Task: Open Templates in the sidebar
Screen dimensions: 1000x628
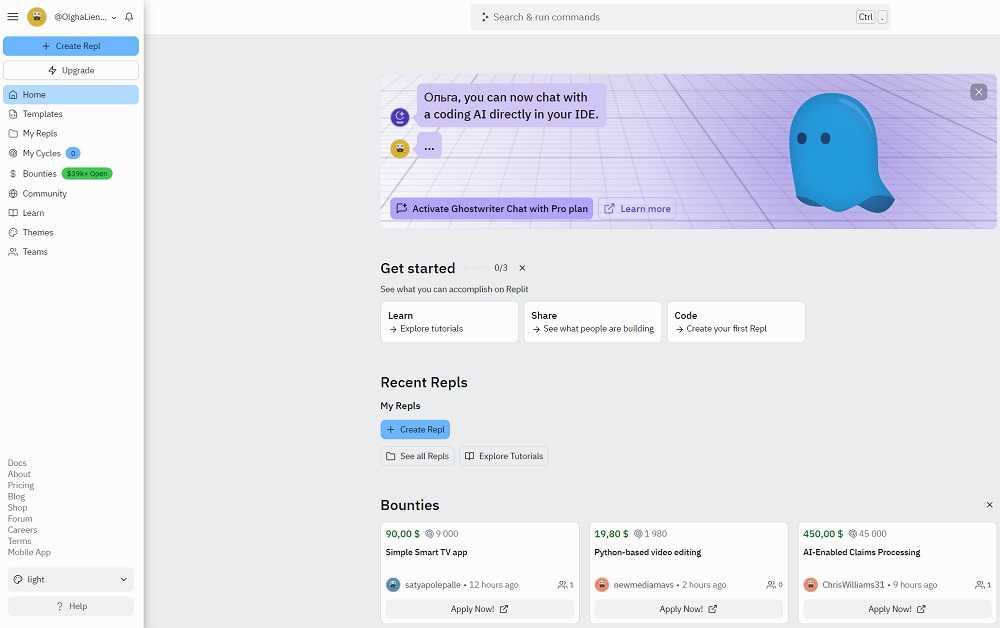Action: (x=42, y=114)
